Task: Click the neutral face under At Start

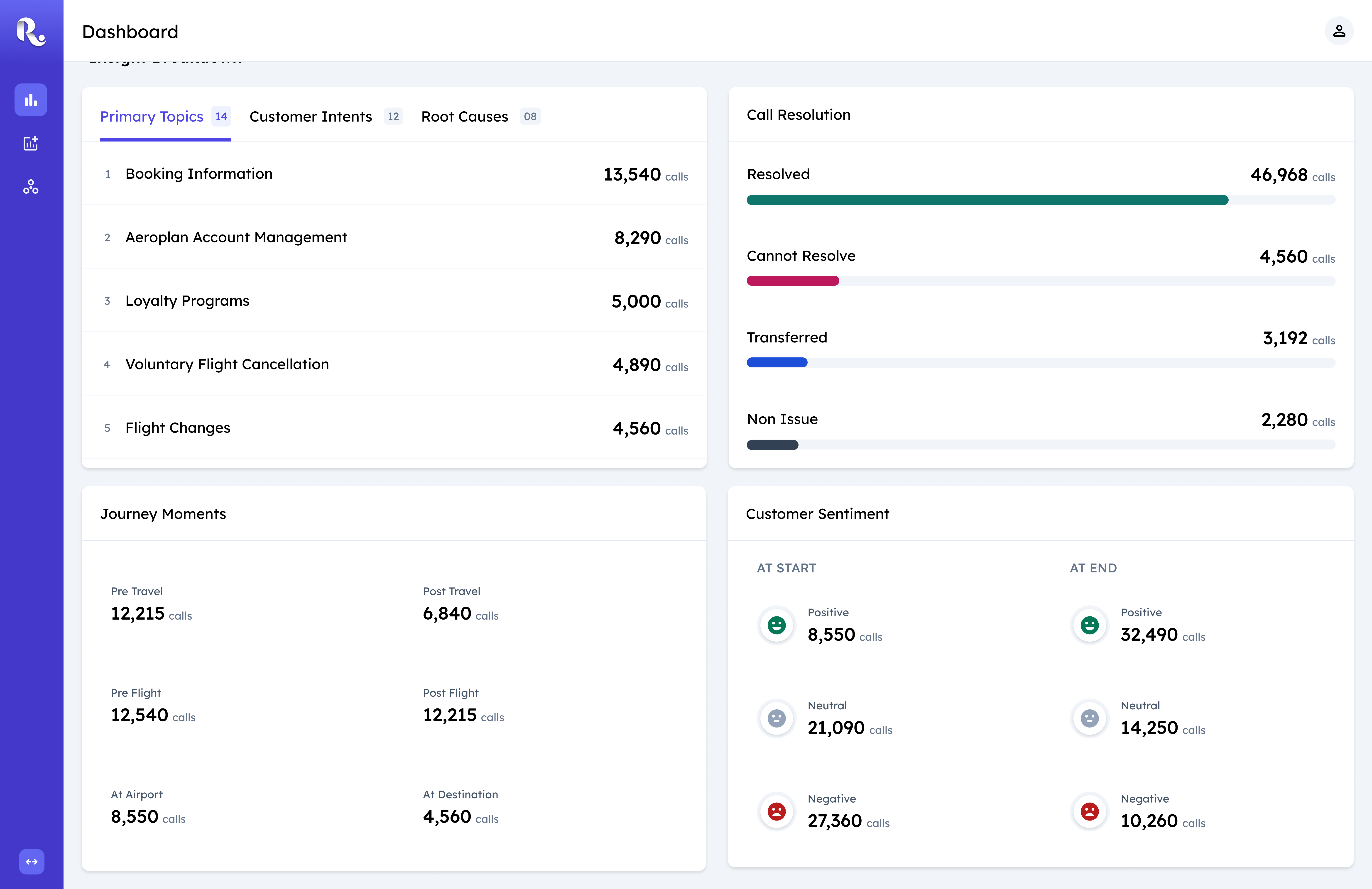Action: pyautogui.click(x=777, y=718)
